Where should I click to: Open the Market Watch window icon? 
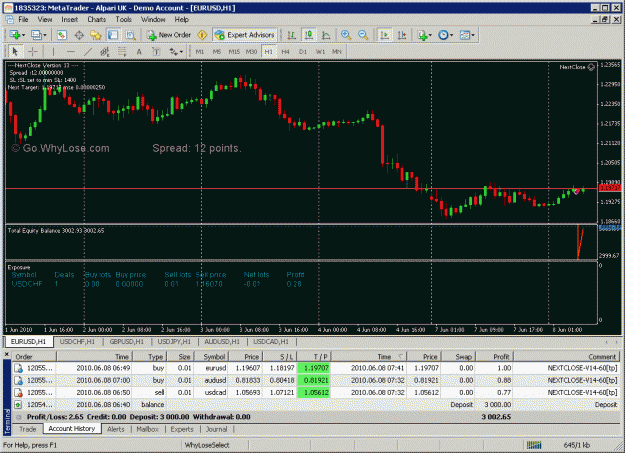click(x=62, y=35)
